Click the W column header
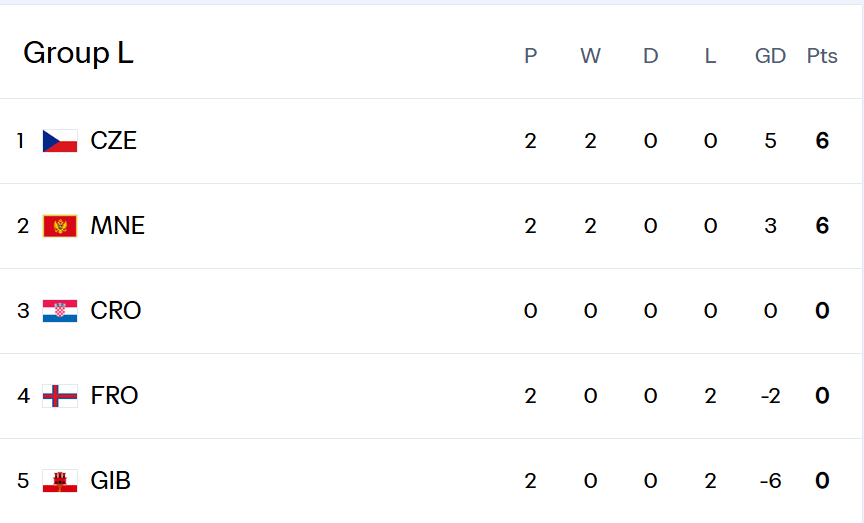Viewport: 864px width, 523px height. click(x=590, y=56)
